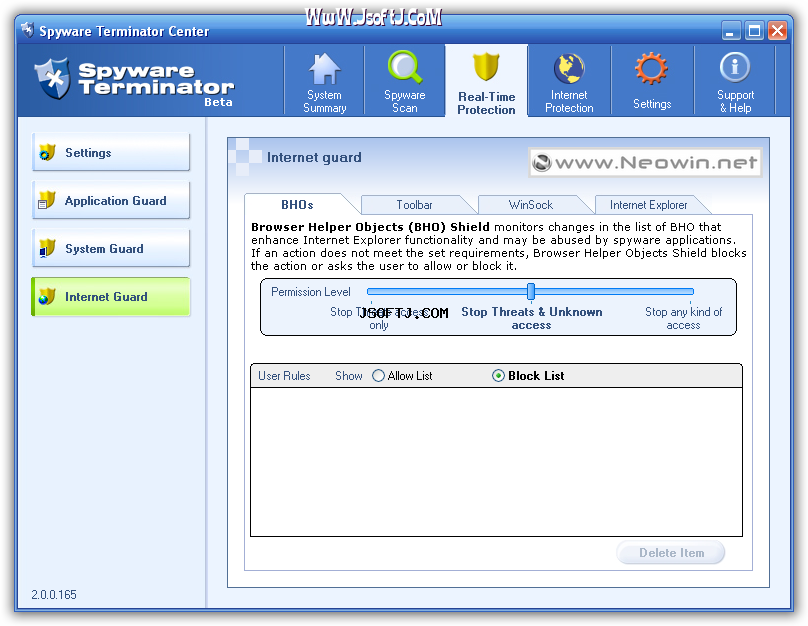Go to the Spyware Scan section label
This screenshot has width=808, height=626.
point(405,101)
